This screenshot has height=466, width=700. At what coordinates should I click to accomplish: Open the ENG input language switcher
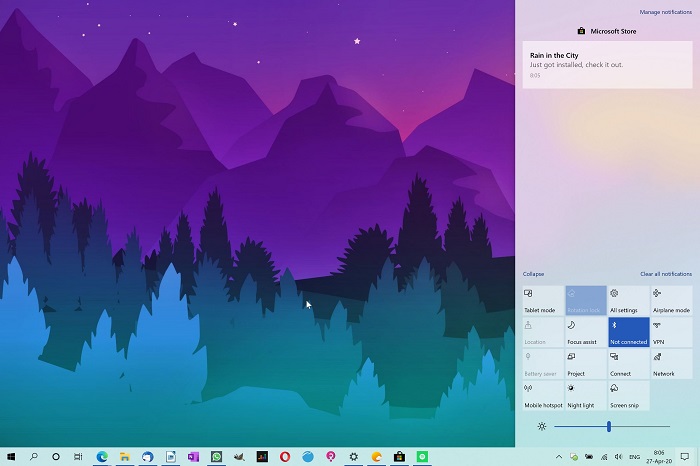[636, 456]
